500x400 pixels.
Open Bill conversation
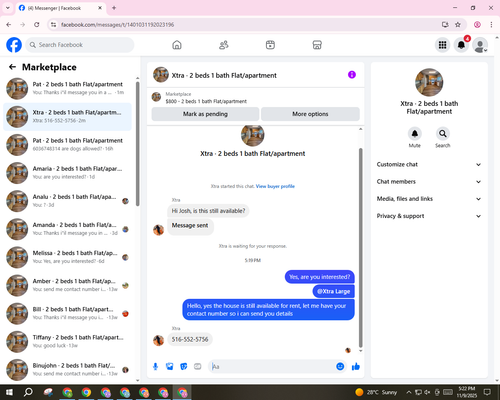(x=67, y=314)
